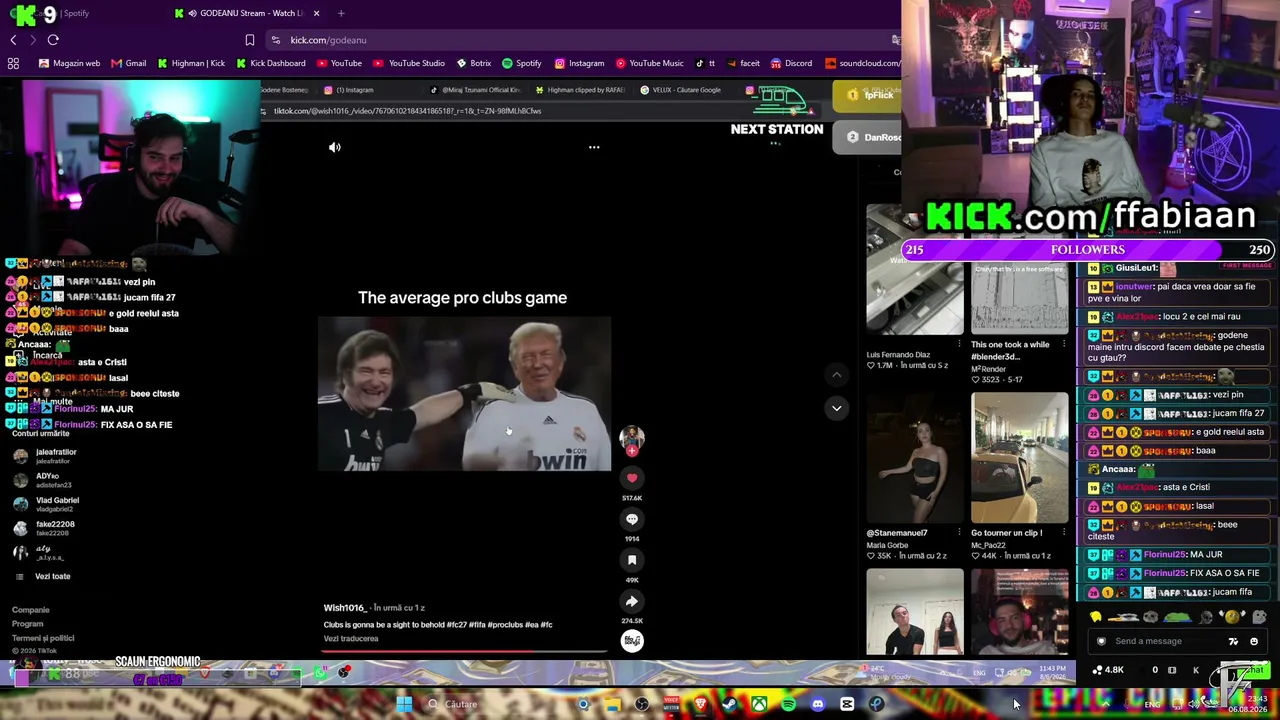Select the VELUX - Căutare Google tab
Screen dimensions: 1280x720
[x=680, y=90]
